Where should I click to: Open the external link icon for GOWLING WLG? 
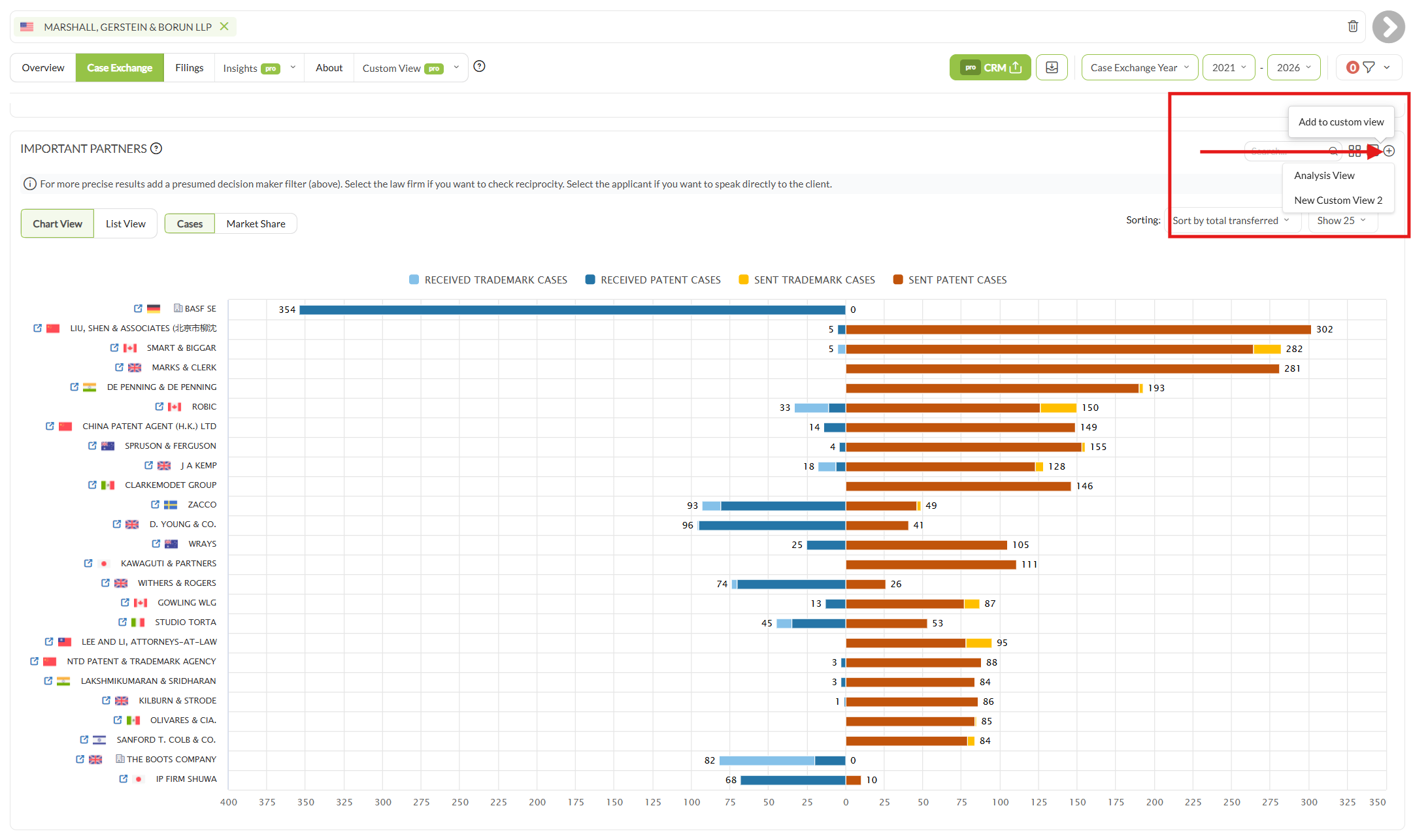point(125,602)
